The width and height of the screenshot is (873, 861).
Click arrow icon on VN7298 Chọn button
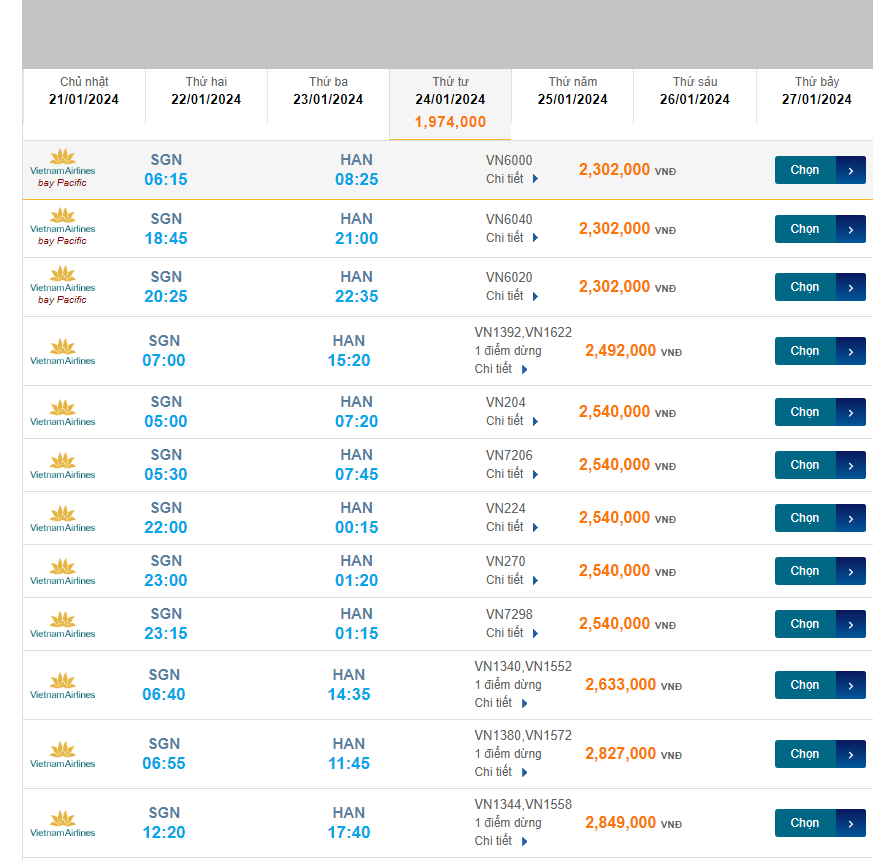click(850, 624)
